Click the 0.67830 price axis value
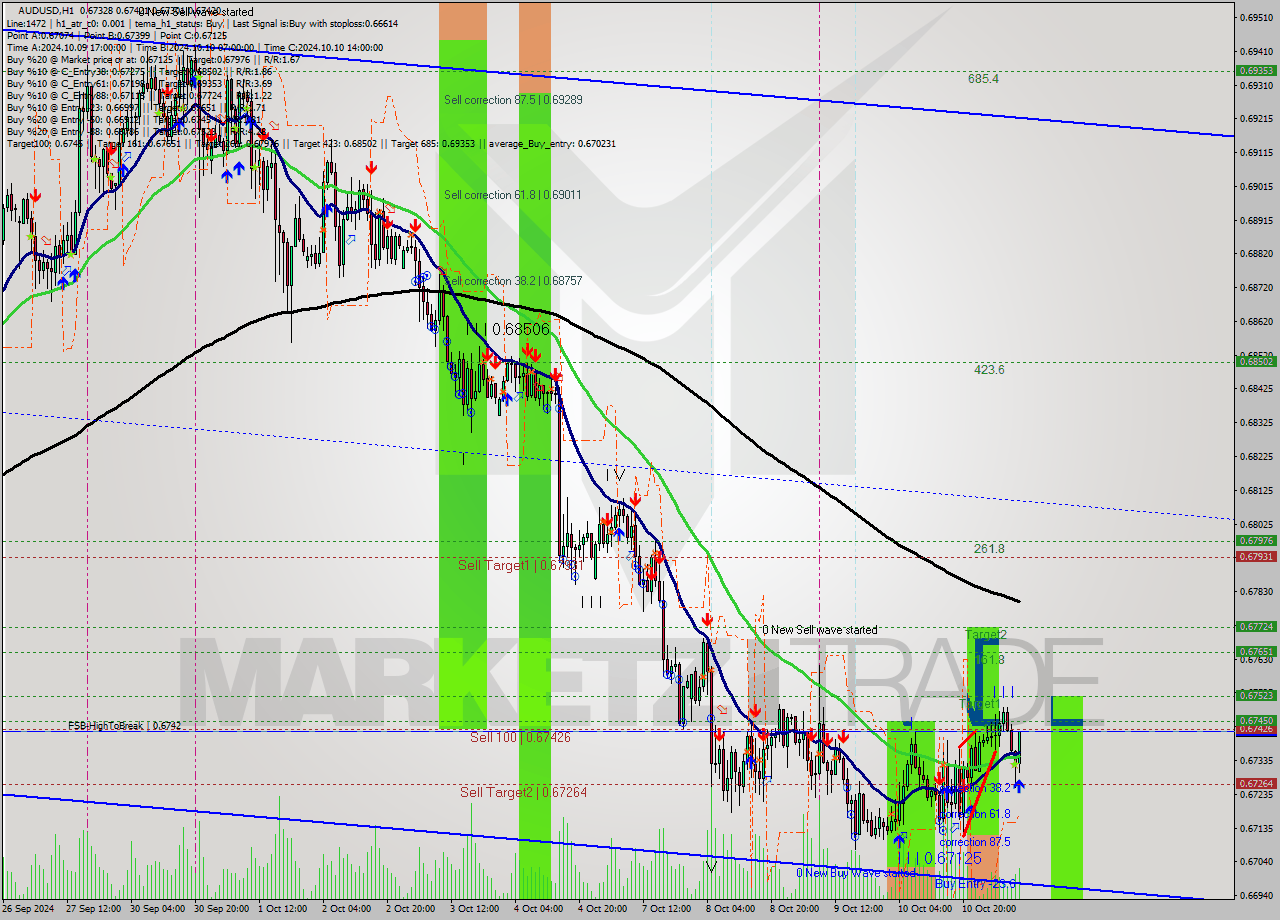The height and width of the screenshot is (920, 1280). [x=1256, y=592]
